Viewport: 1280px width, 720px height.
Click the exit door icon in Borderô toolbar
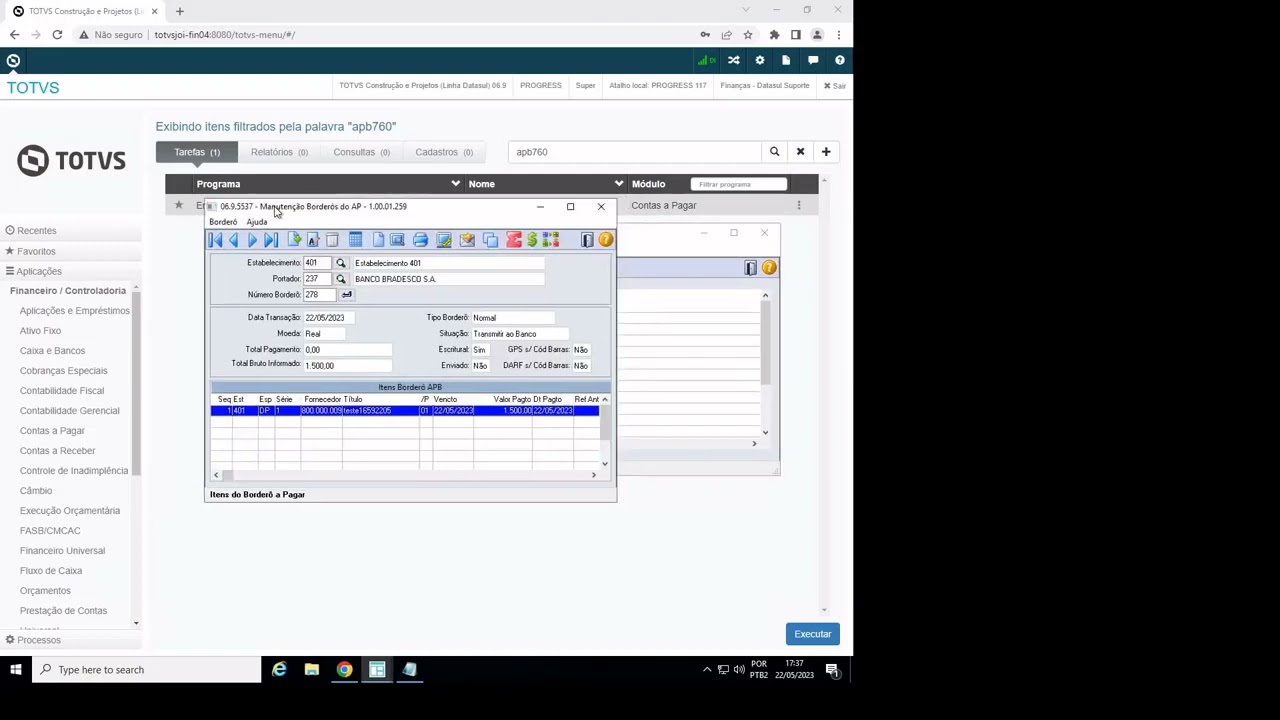tap(587, 240)
